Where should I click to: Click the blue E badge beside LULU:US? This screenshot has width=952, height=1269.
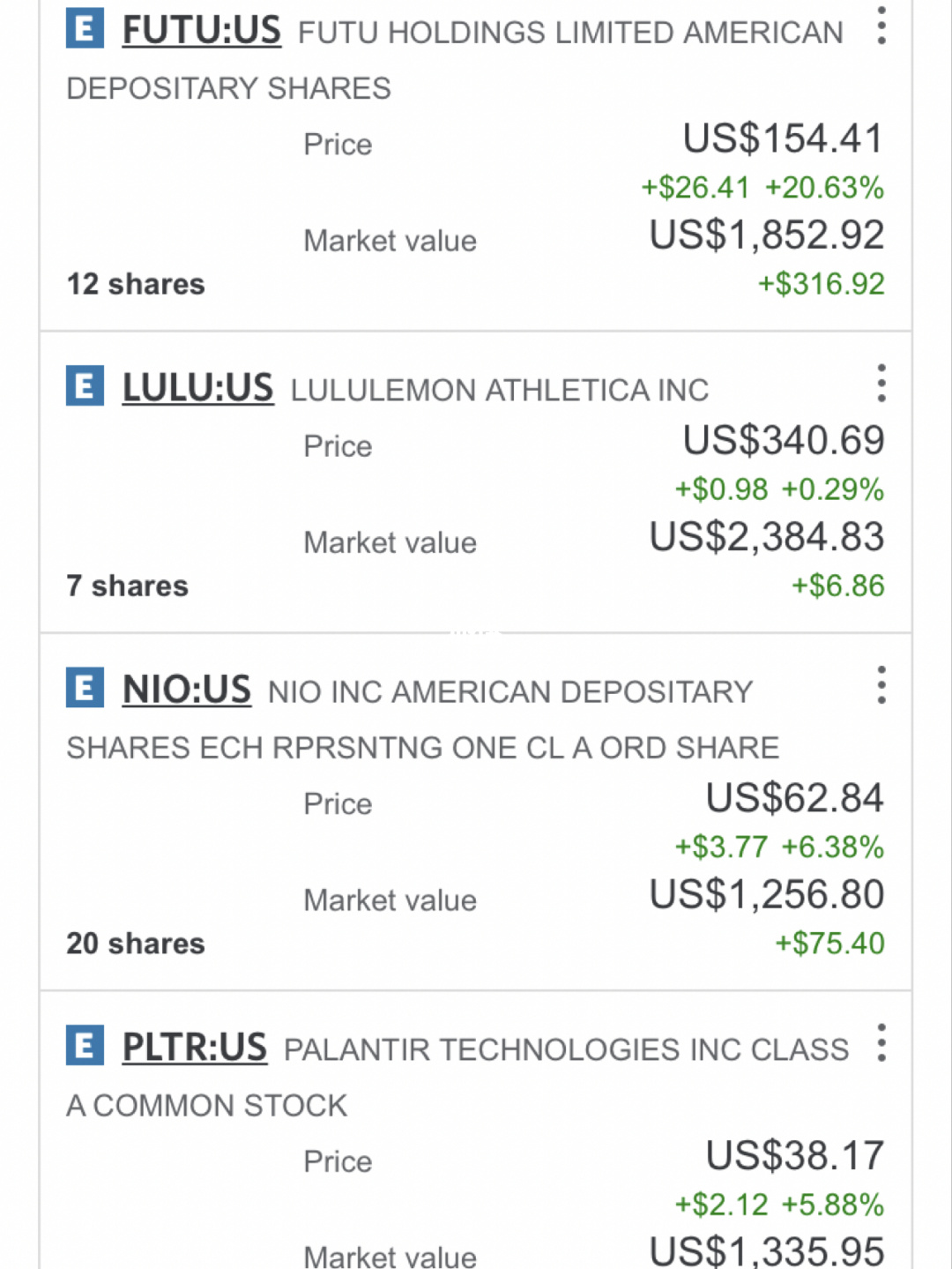pyautogui.click(x=85, y=386)
